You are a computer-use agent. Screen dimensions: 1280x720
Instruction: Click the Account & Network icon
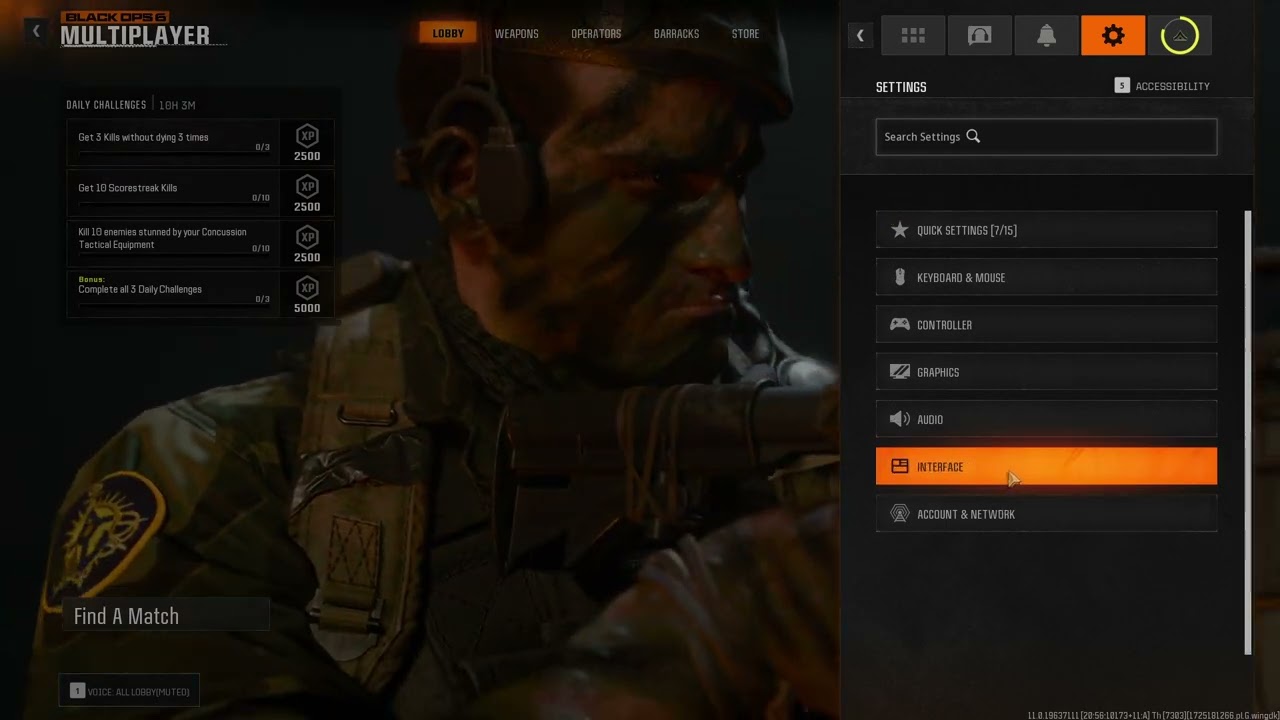899,514
